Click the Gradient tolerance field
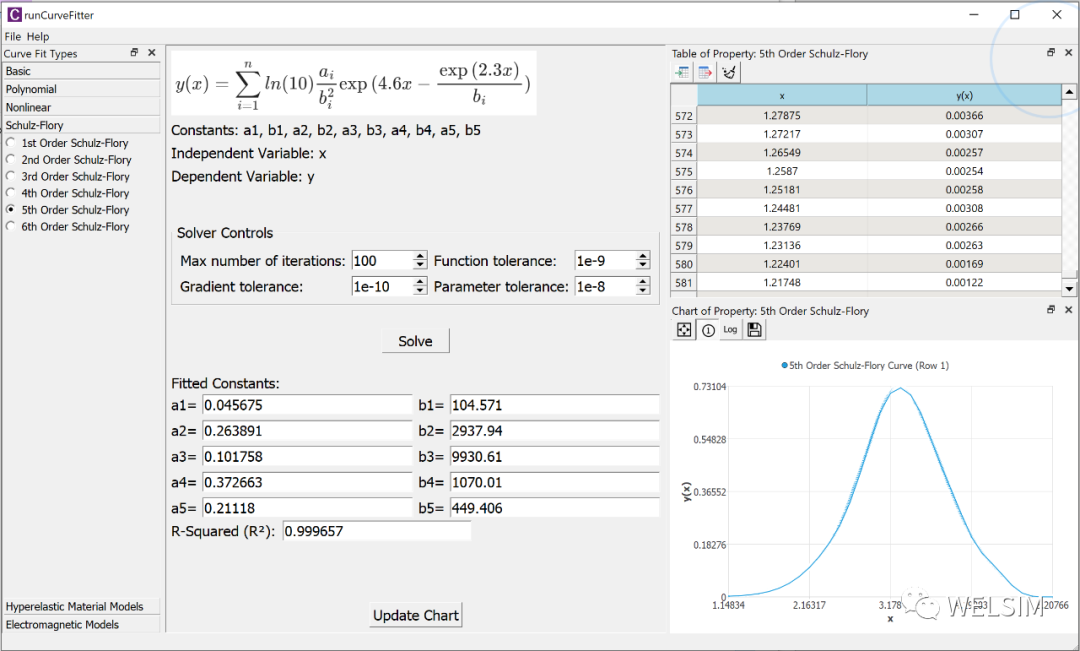Viewport: 1080px width, 651px height. [x=382, y=287]
